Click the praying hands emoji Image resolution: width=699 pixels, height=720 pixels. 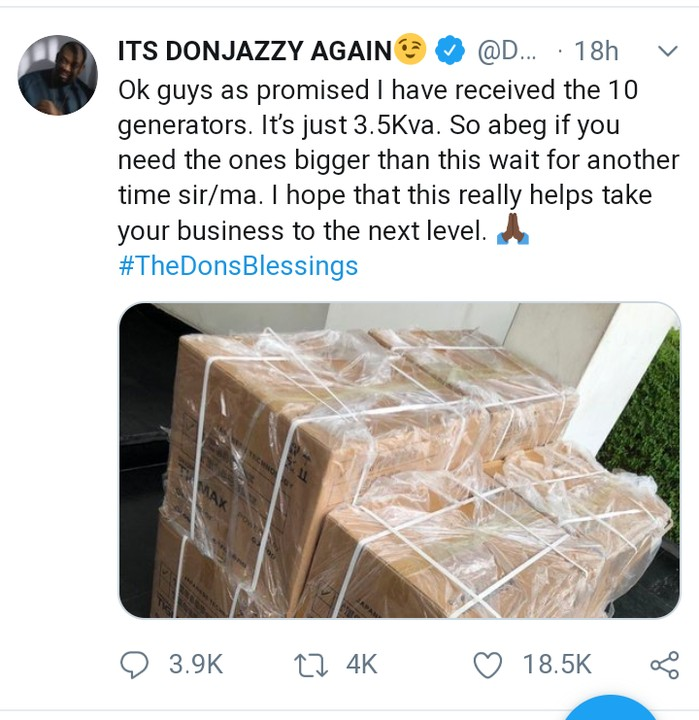tap(512, 231)
